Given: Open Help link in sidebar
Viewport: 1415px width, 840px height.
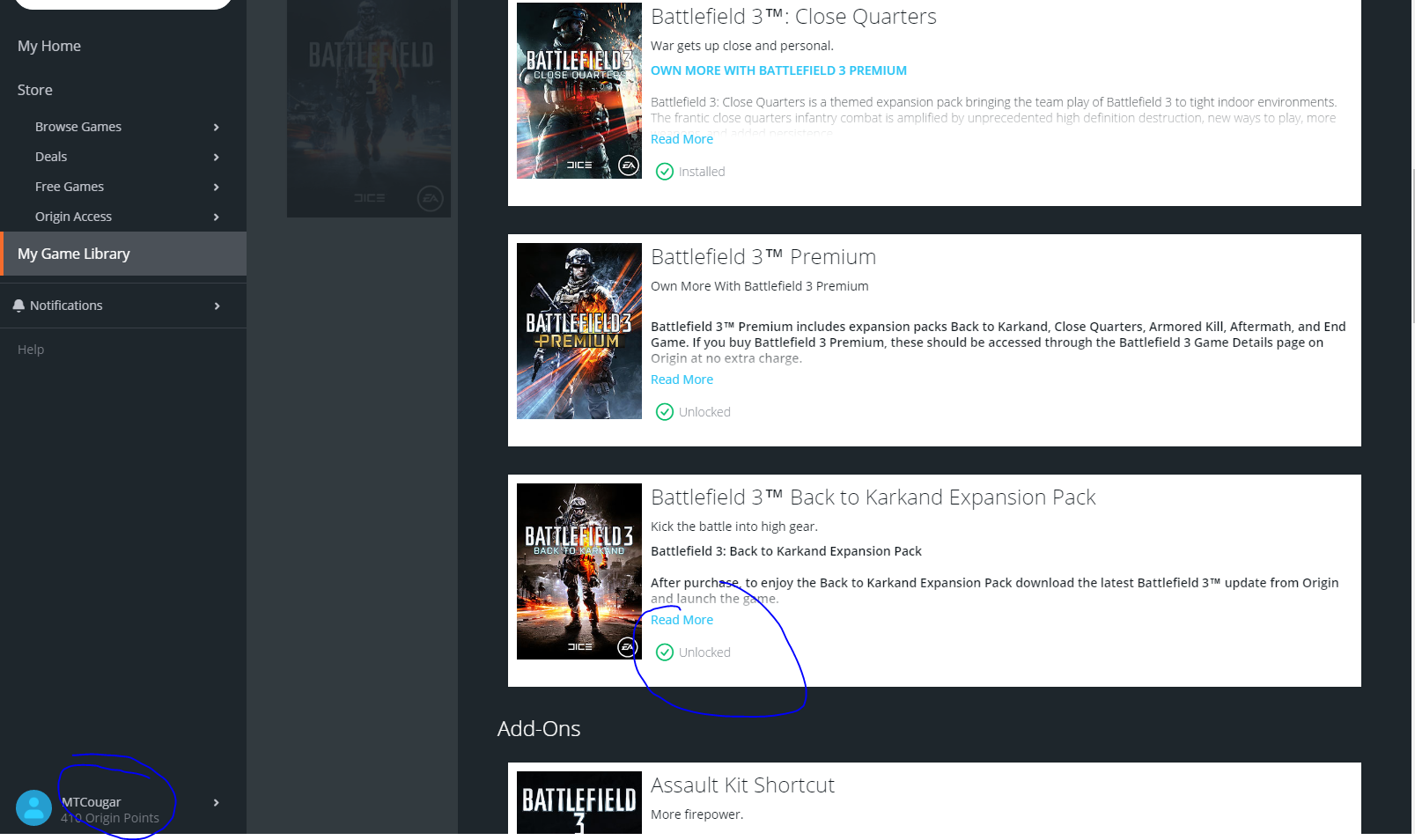Looking at the screenshot, I should (31, 350).
